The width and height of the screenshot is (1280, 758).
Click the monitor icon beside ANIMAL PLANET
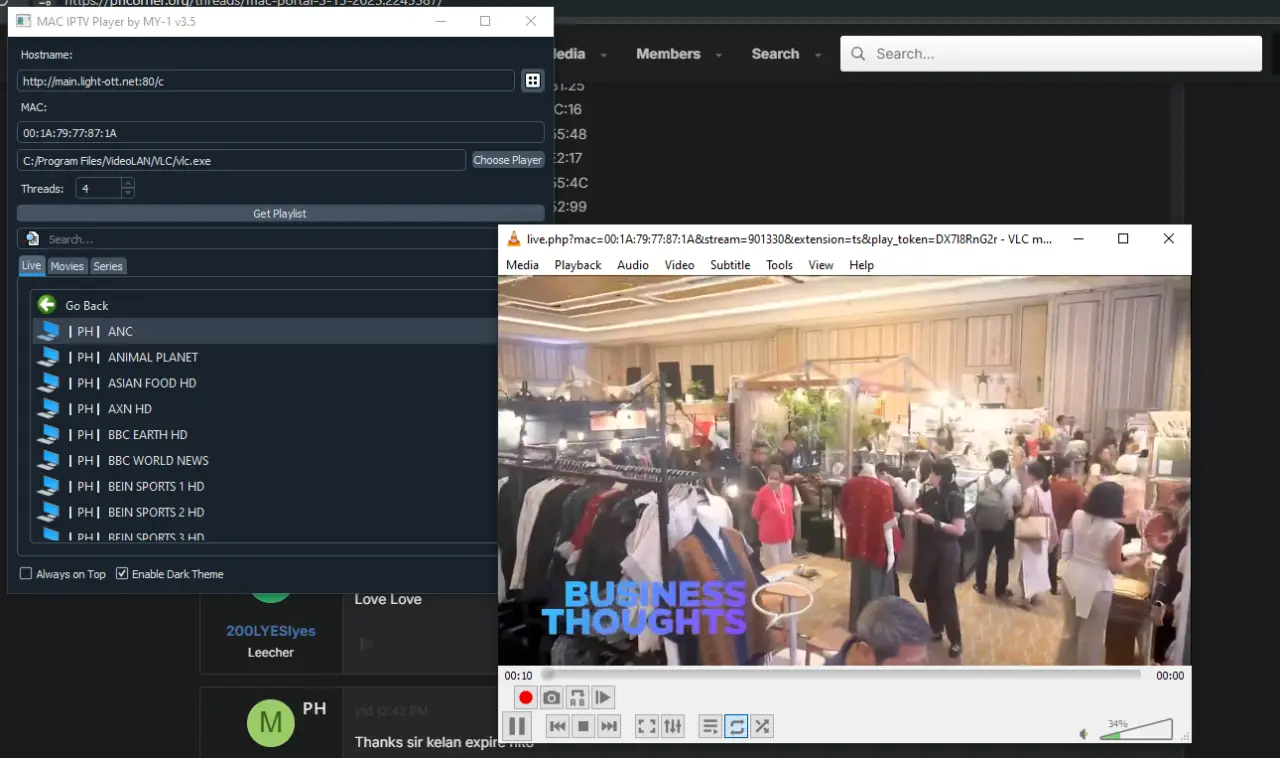coord(48,357)
